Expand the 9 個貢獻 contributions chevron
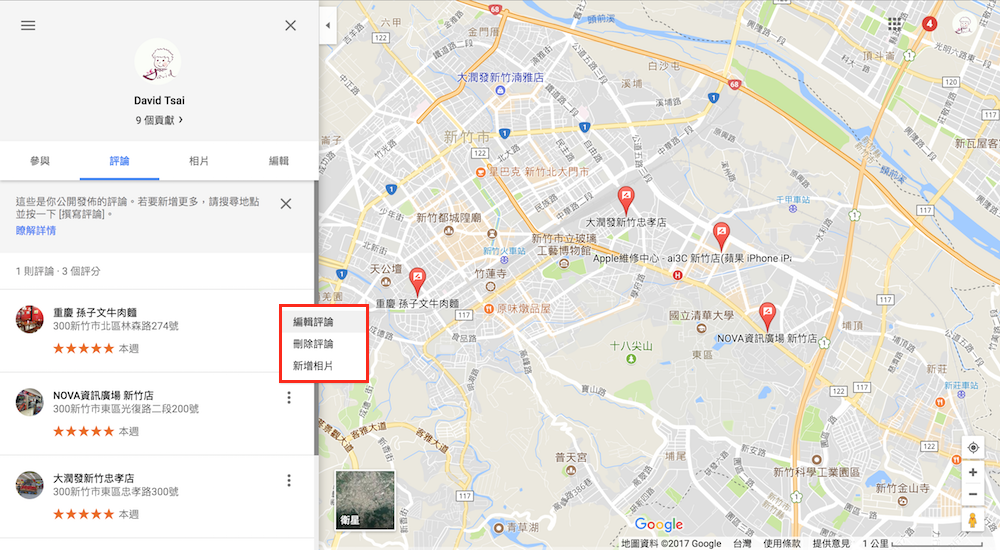The height and width of the screenshot is (550, 1000). (180, 119)
